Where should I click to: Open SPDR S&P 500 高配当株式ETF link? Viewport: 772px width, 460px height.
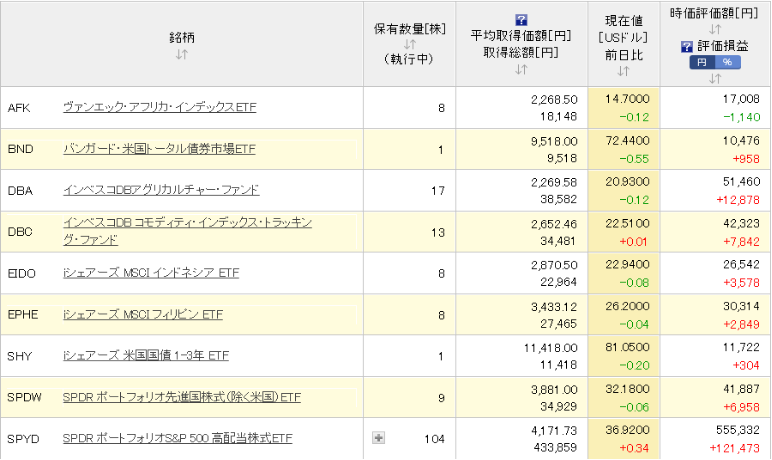click(x=177, y=438)
